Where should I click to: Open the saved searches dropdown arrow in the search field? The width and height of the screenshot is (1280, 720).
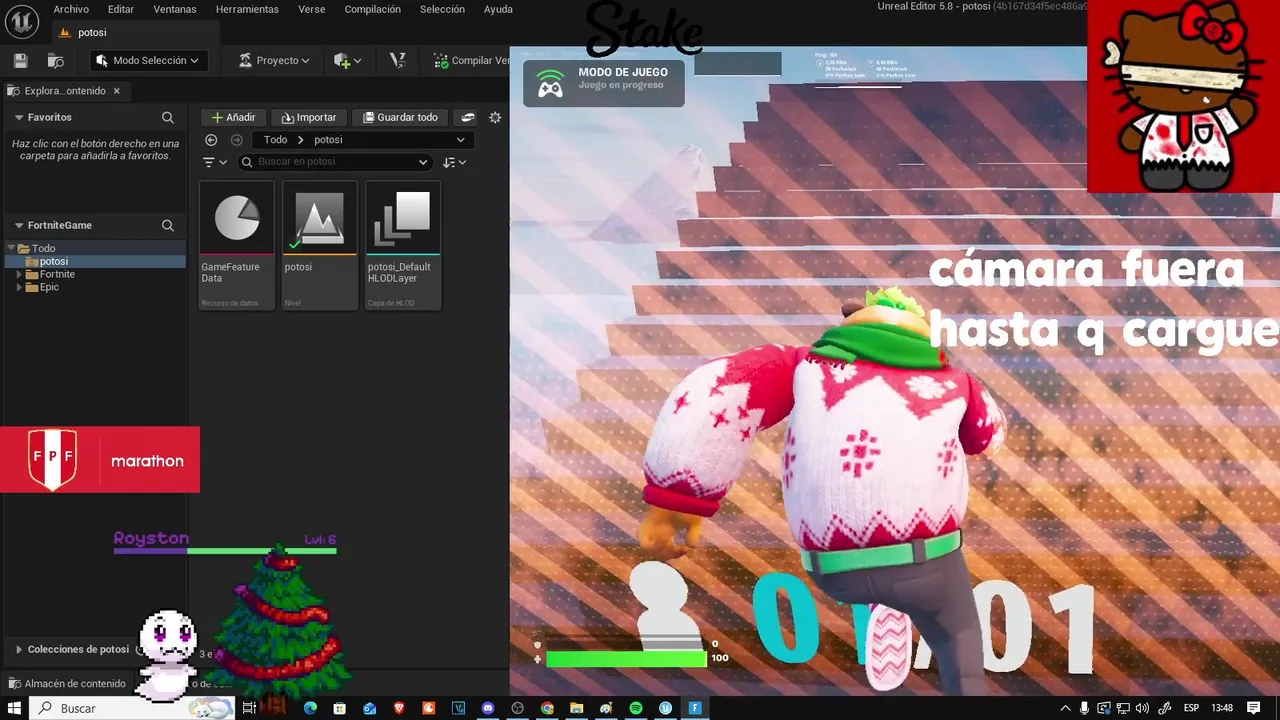coord(423,162)
